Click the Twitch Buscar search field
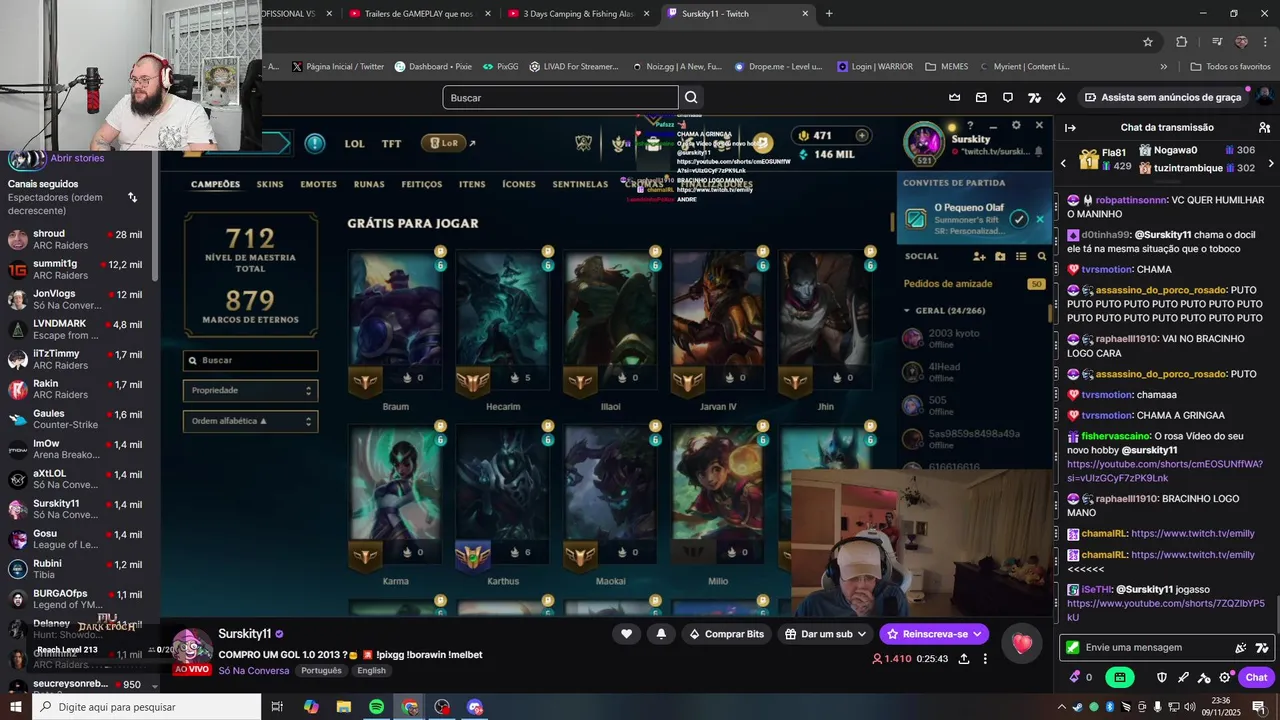 560,98
